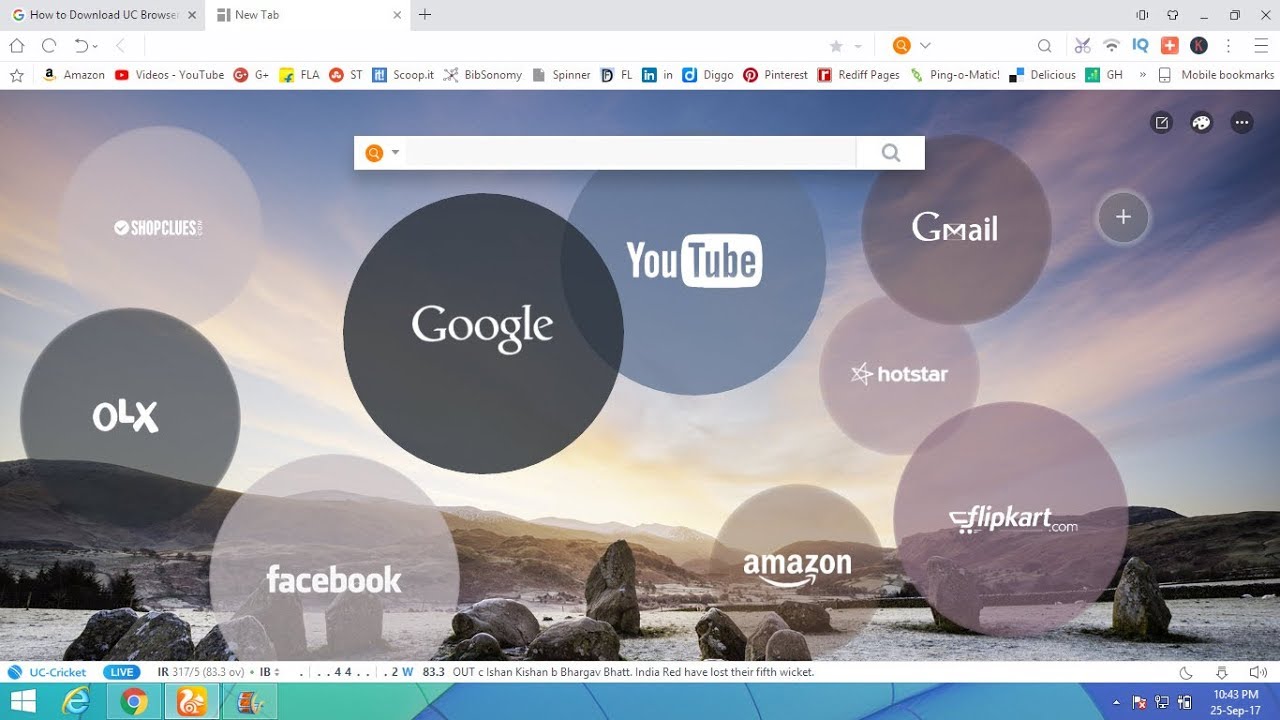Open the Gmail speed dial bubble
Screen dimensions: 1280x720
pyautogui.click(x=956, y=229)
